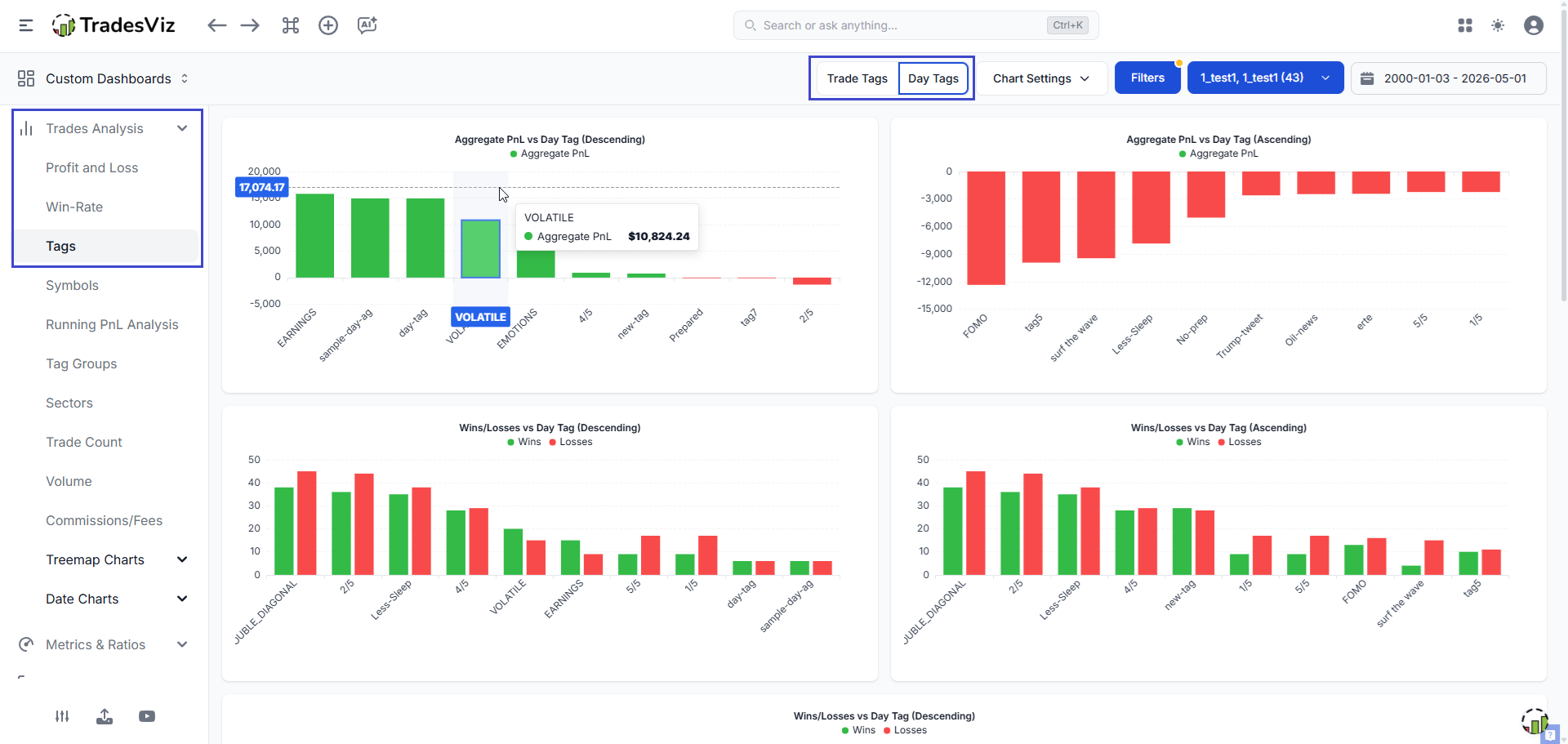Open the apps grid icon
Image resolution: width=1568 pixels, height=744 pixels.
[1465, 25]
